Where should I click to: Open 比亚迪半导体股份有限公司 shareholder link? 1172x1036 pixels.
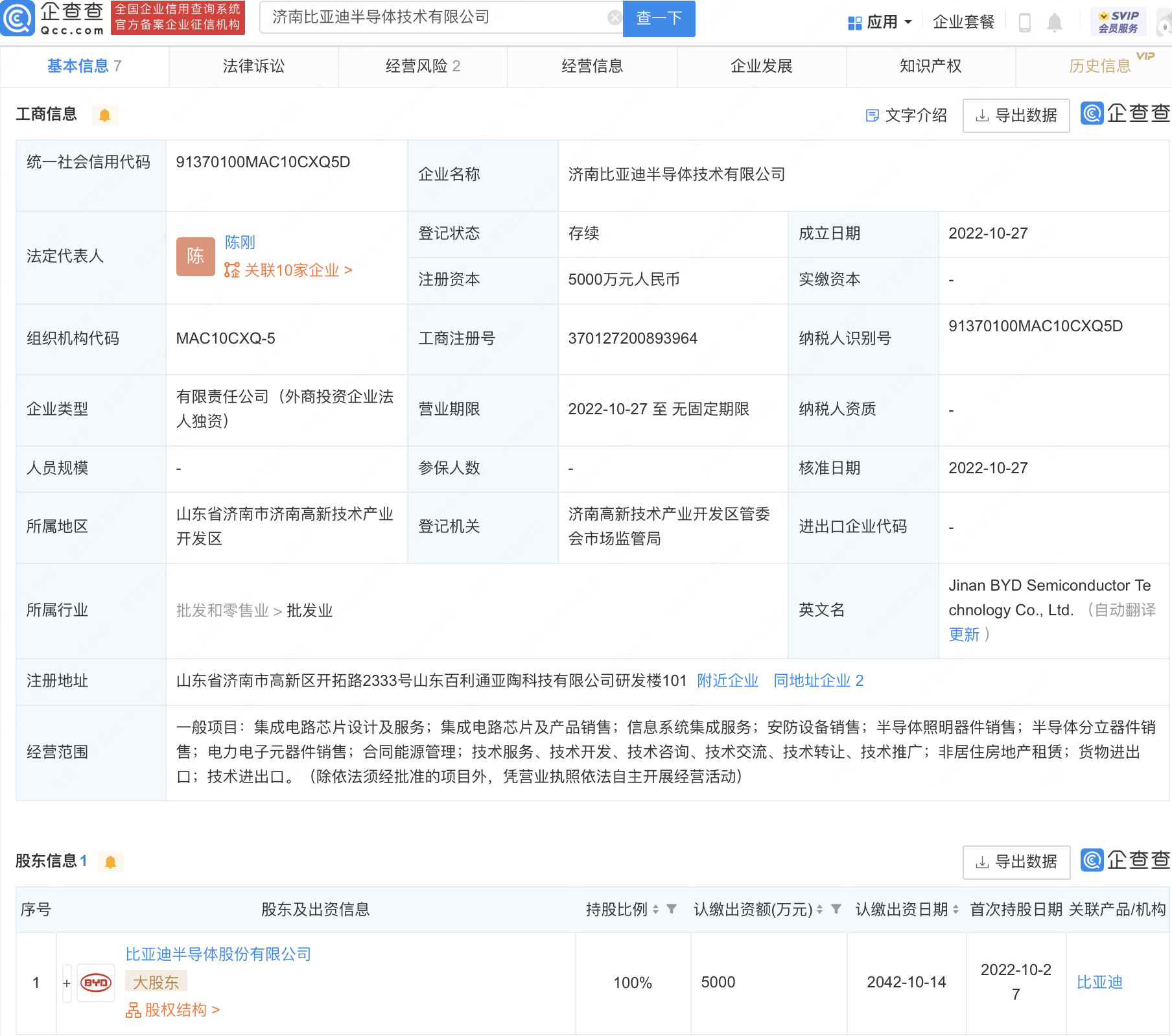218,954
